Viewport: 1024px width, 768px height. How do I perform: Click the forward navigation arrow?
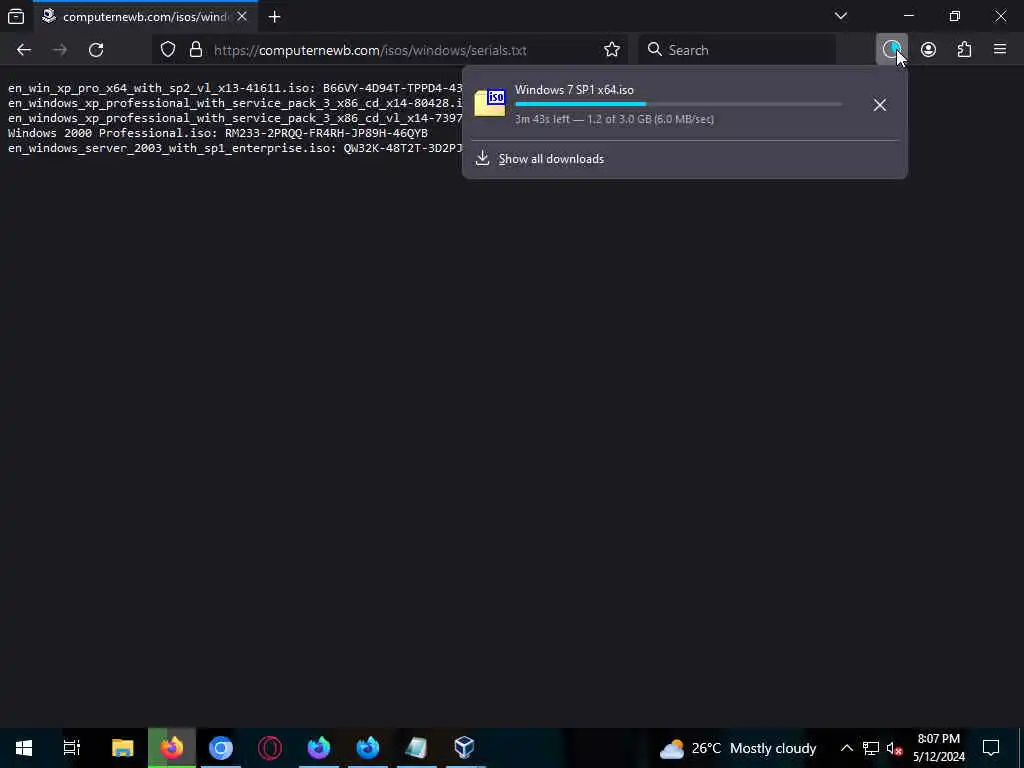point(59,50)
